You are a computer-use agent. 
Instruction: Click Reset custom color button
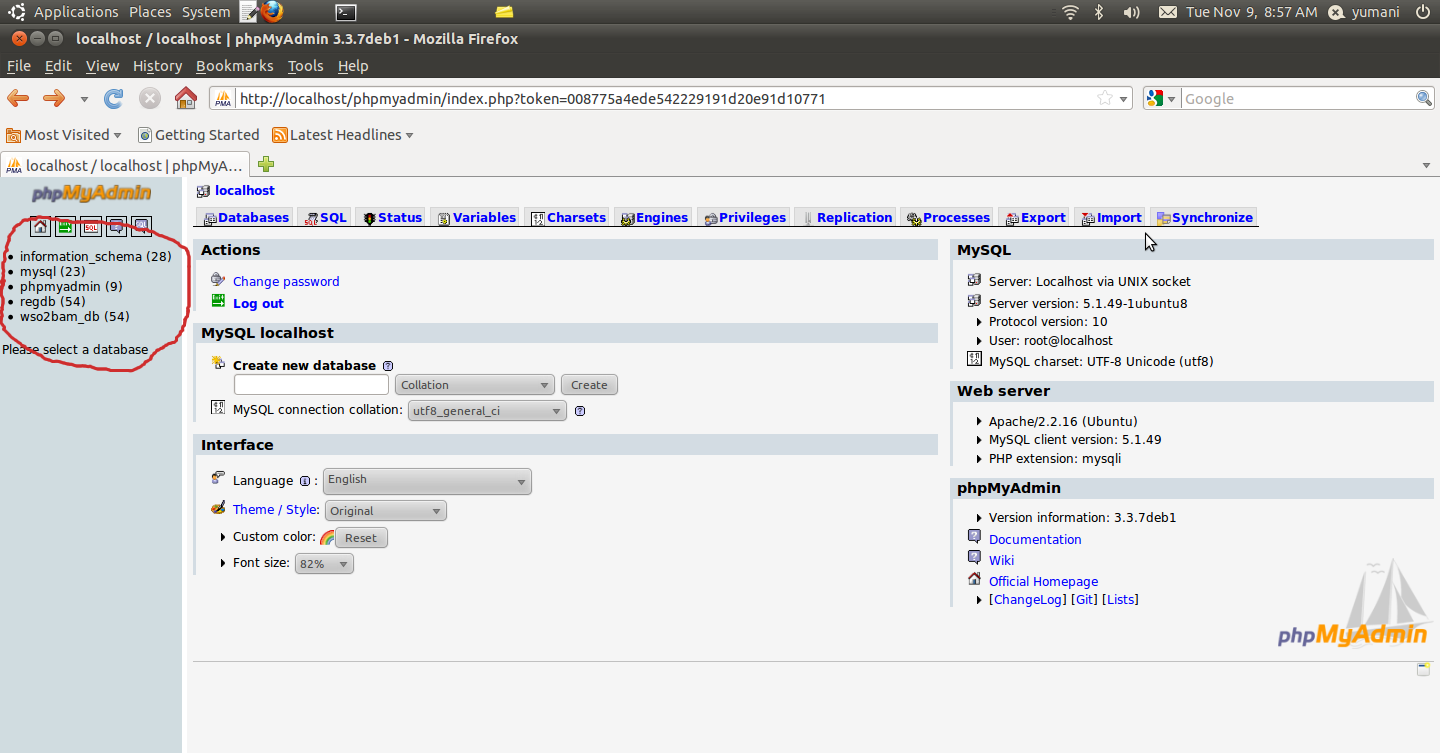click(x=361, y=538)
